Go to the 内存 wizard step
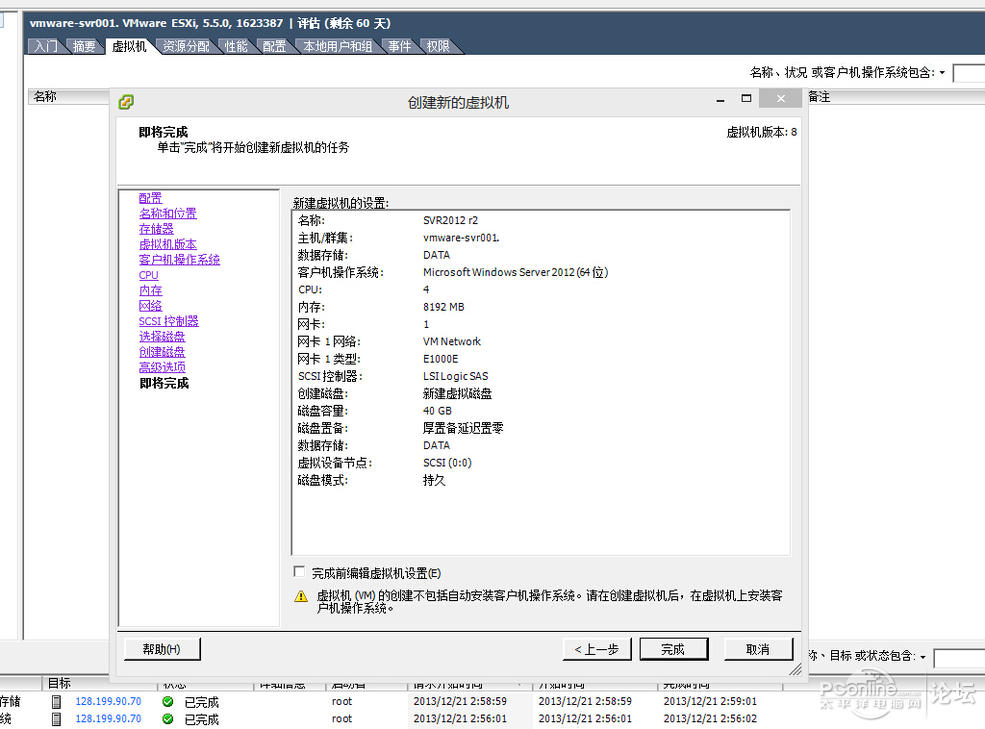Viewport: 985px width, 729px height. (150, 290)
